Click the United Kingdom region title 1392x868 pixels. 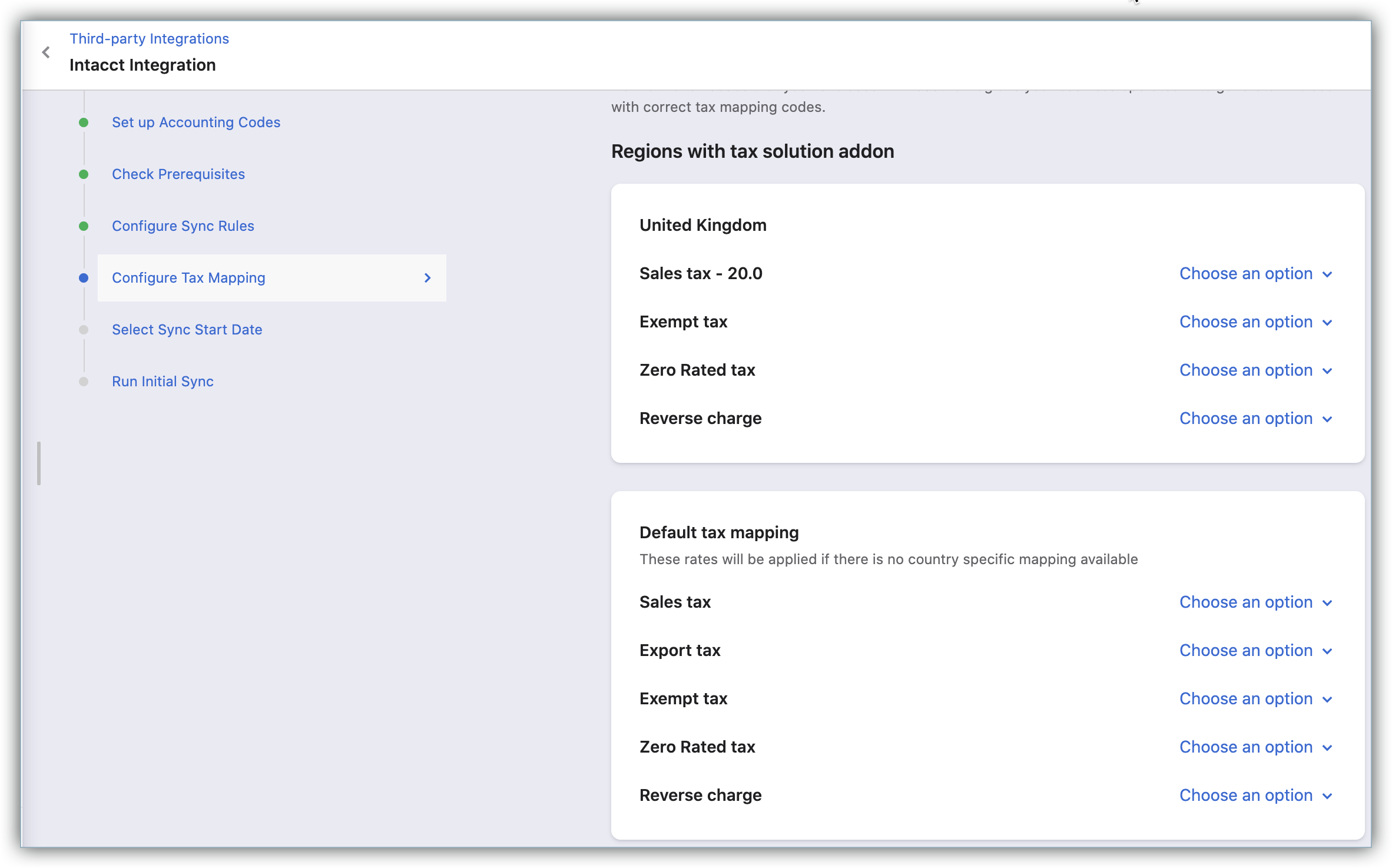703,225
